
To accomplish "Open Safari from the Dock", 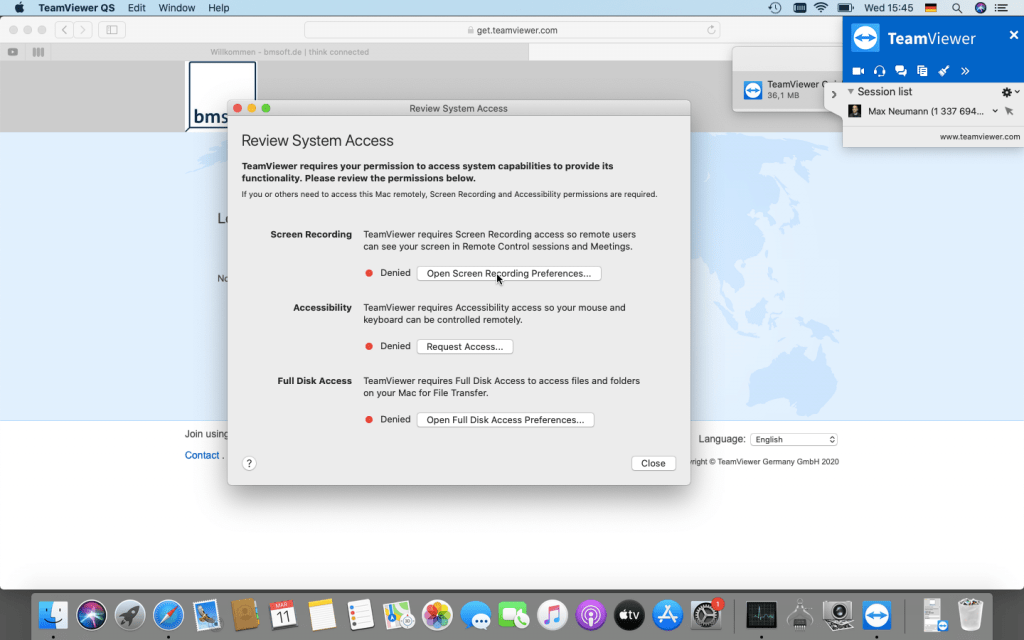I will tap(168, 615).
